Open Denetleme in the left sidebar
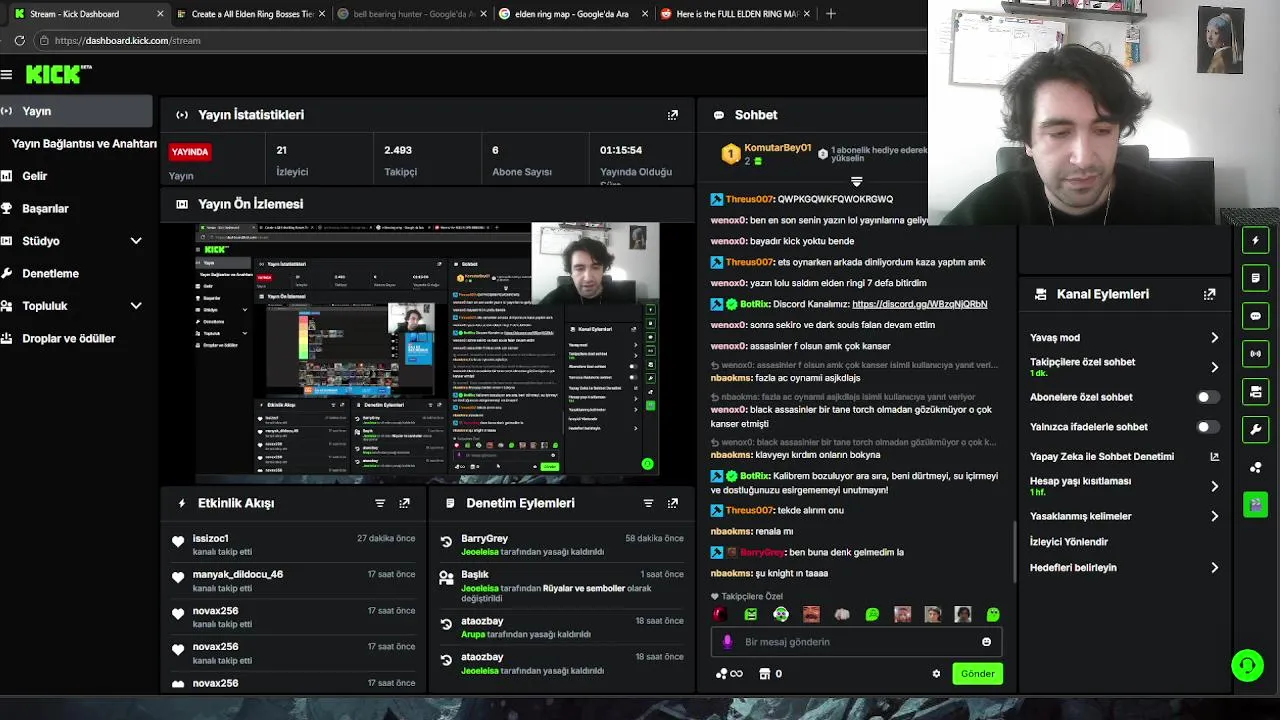This screenshot has width=1280, height=720. coord(50,274)
